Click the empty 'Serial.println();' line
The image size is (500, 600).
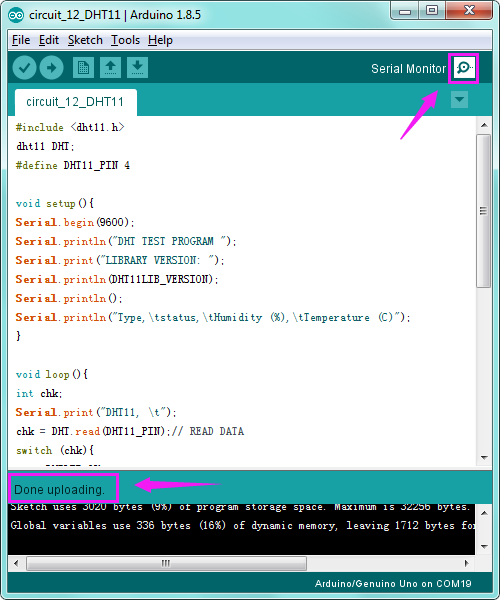69,298
